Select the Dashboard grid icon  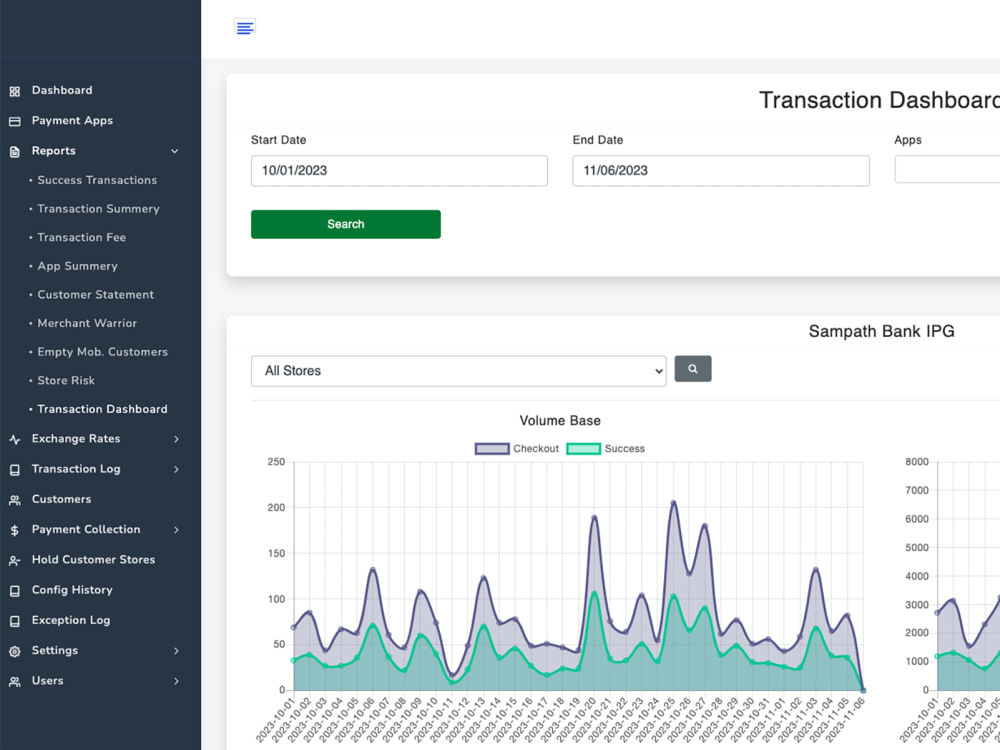tap(17, 90)
